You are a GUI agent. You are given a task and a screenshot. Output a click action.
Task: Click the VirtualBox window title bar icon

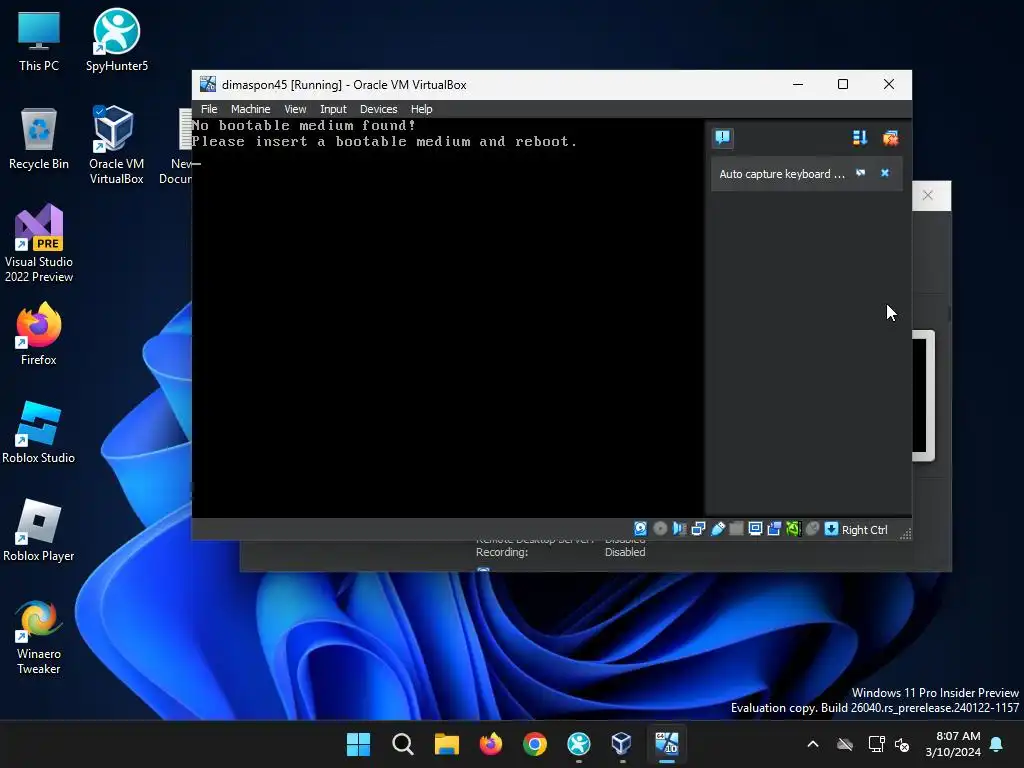point(208,84)
